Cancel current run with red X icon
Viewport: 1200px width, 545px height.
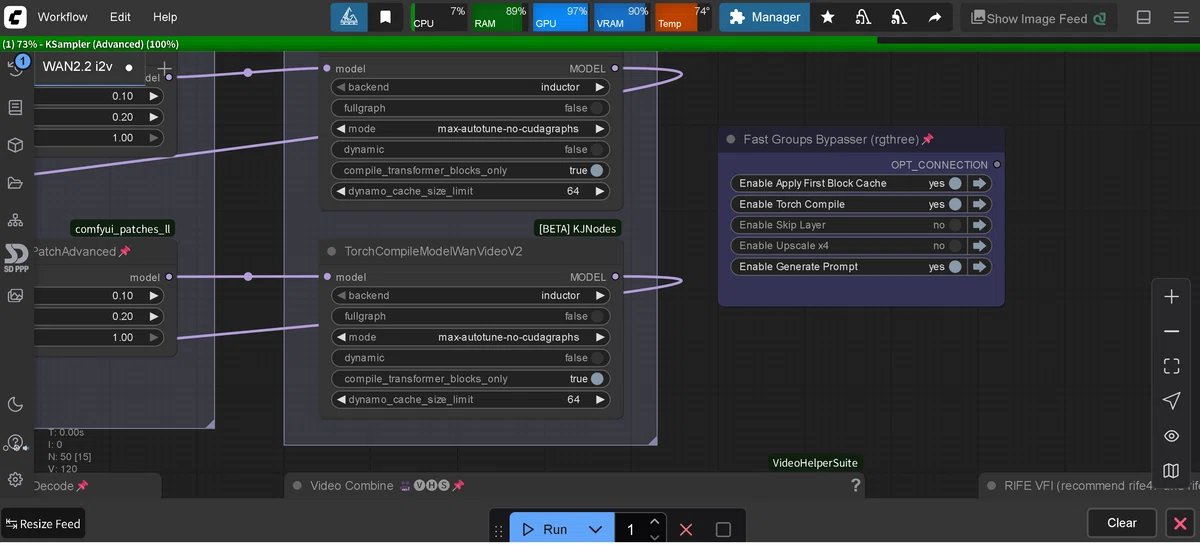click(686, 530)
